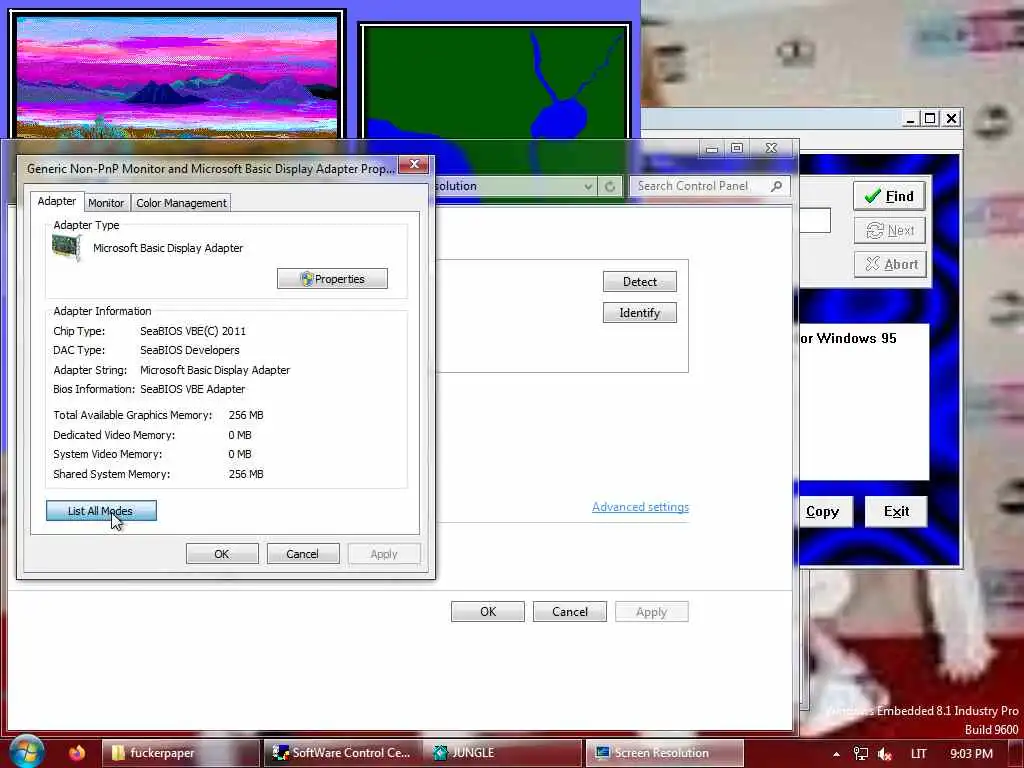Click the 'SeaBIOS VBE(C) 2011' chip type value

pos(193,331)
